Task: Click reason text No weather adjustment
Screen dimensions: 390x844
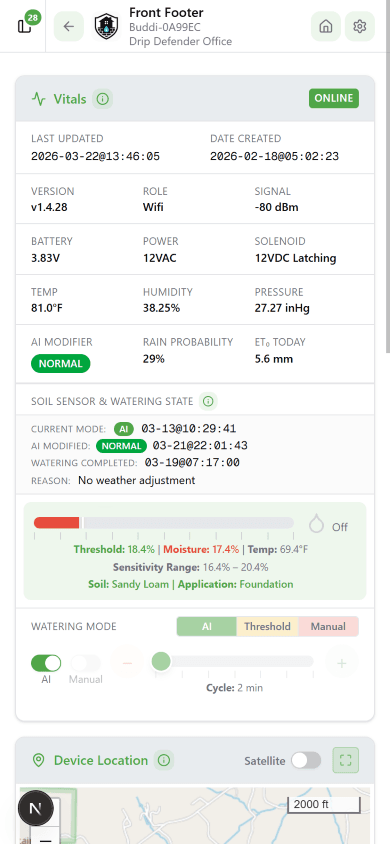Action: pyautogui.click(x=137, y=480)
